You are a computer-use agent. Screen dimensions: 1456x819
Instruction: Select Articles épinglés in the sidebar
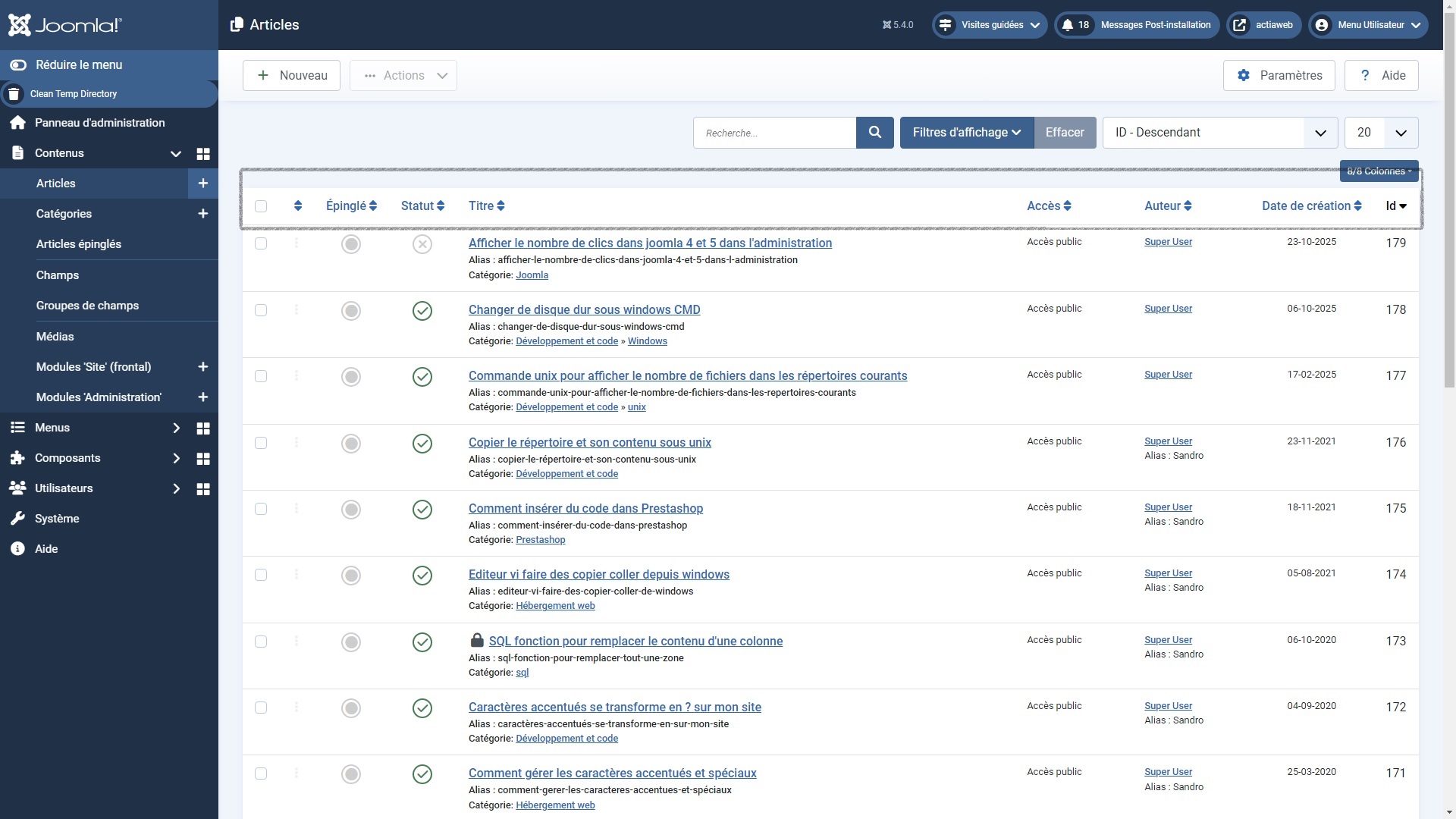pos(79,244)
